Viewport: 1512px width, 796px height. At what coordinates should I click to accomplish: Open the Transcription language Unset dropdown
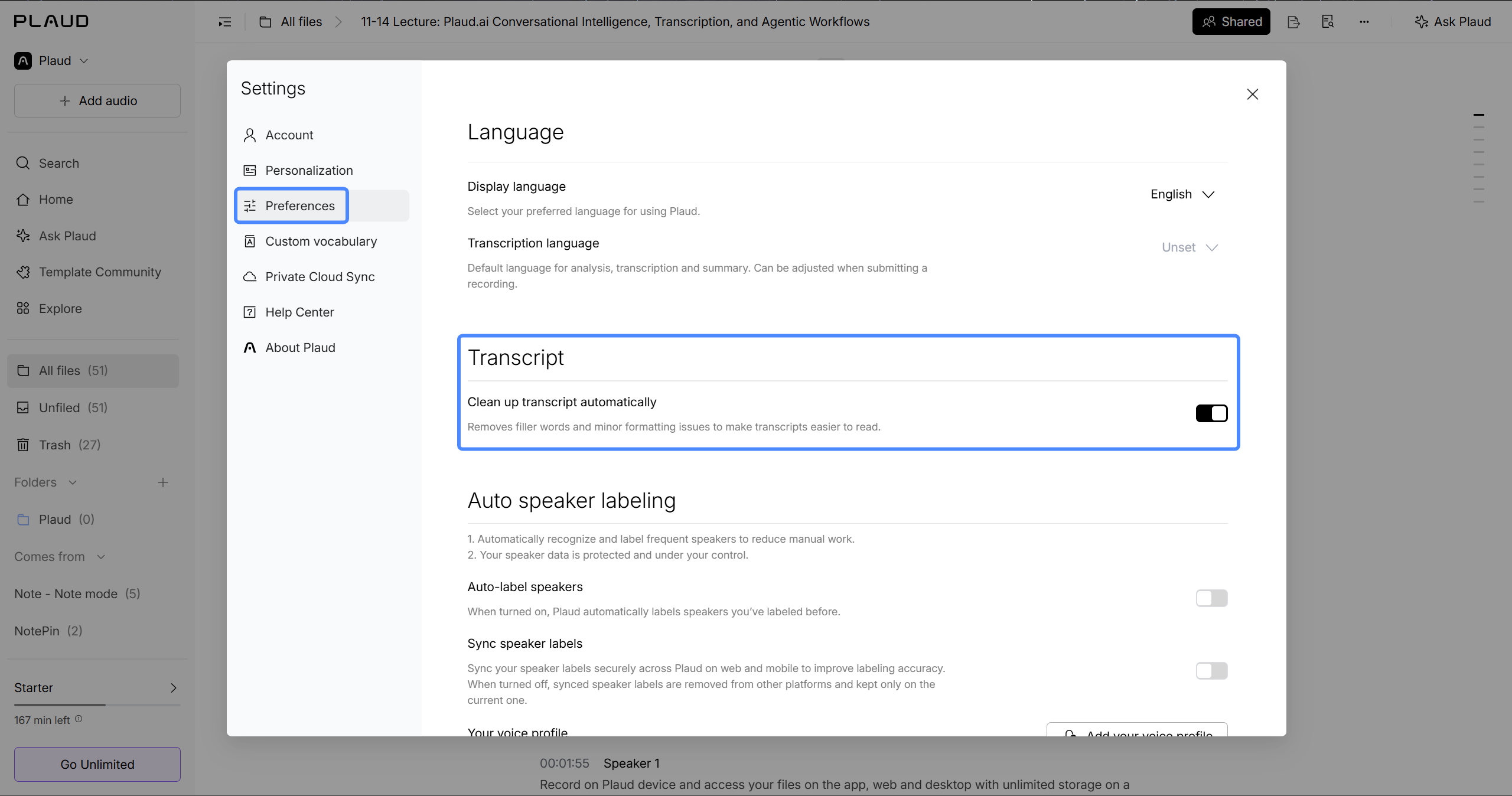click(1190, 247)
